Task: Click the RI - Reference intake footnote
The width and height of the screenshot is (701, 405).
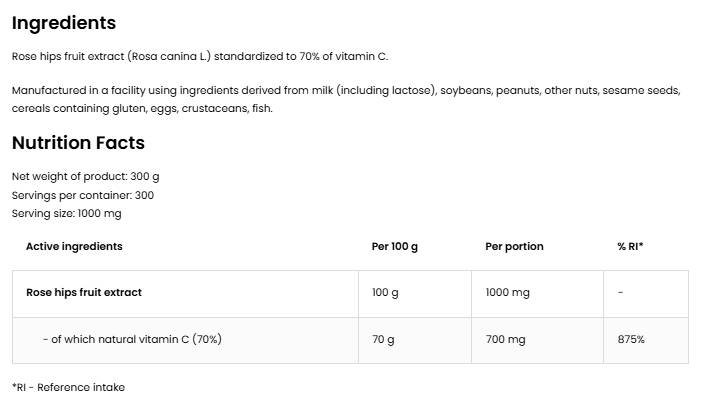Action: pos(68,387)
